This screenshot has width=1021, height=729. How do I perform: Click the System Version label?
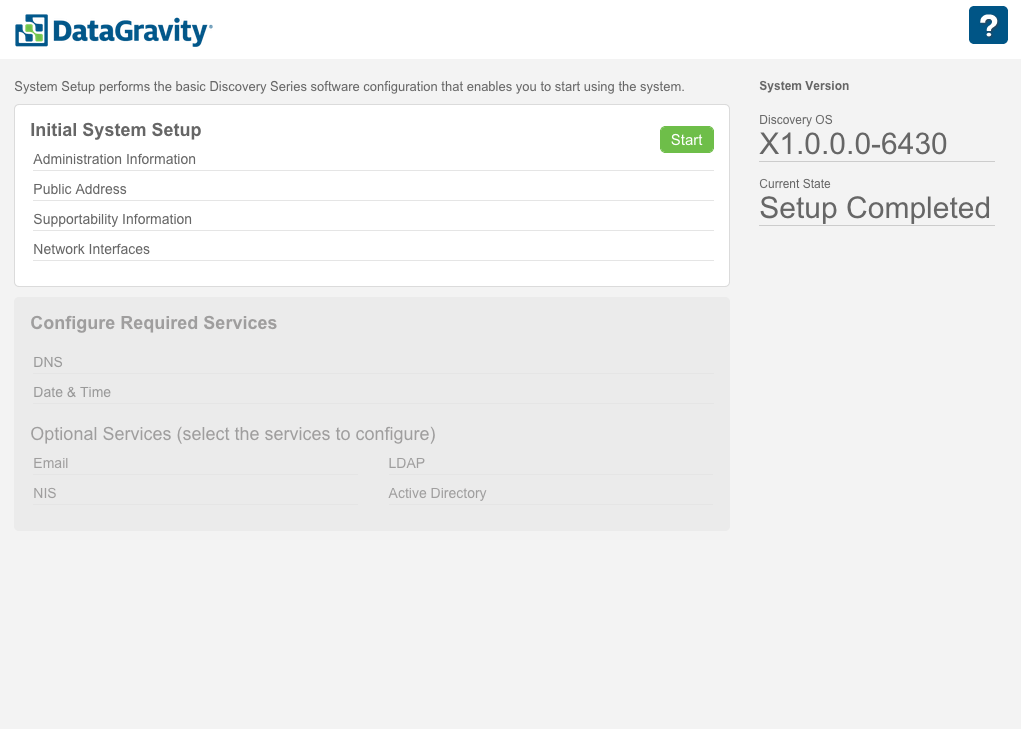(804, 86)
